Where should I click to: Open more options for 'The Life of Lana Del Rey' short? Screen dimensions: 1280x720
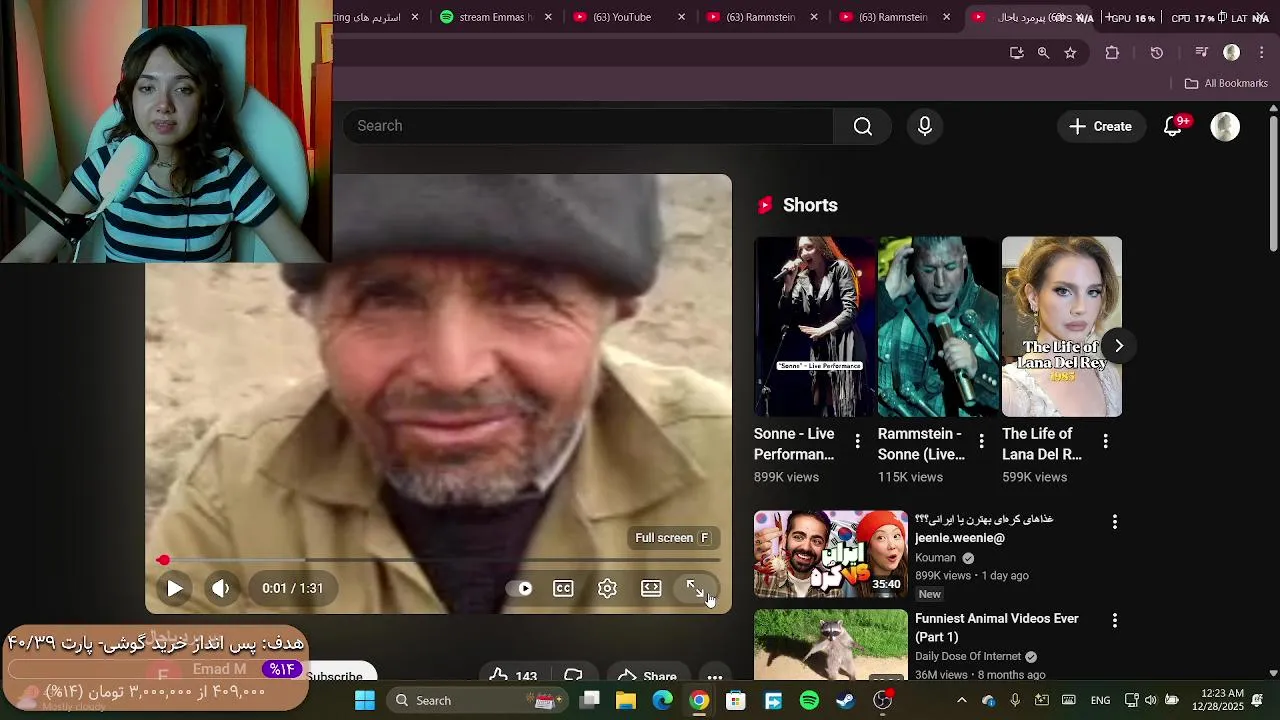pyautogui.click(x=1105, y=441)
